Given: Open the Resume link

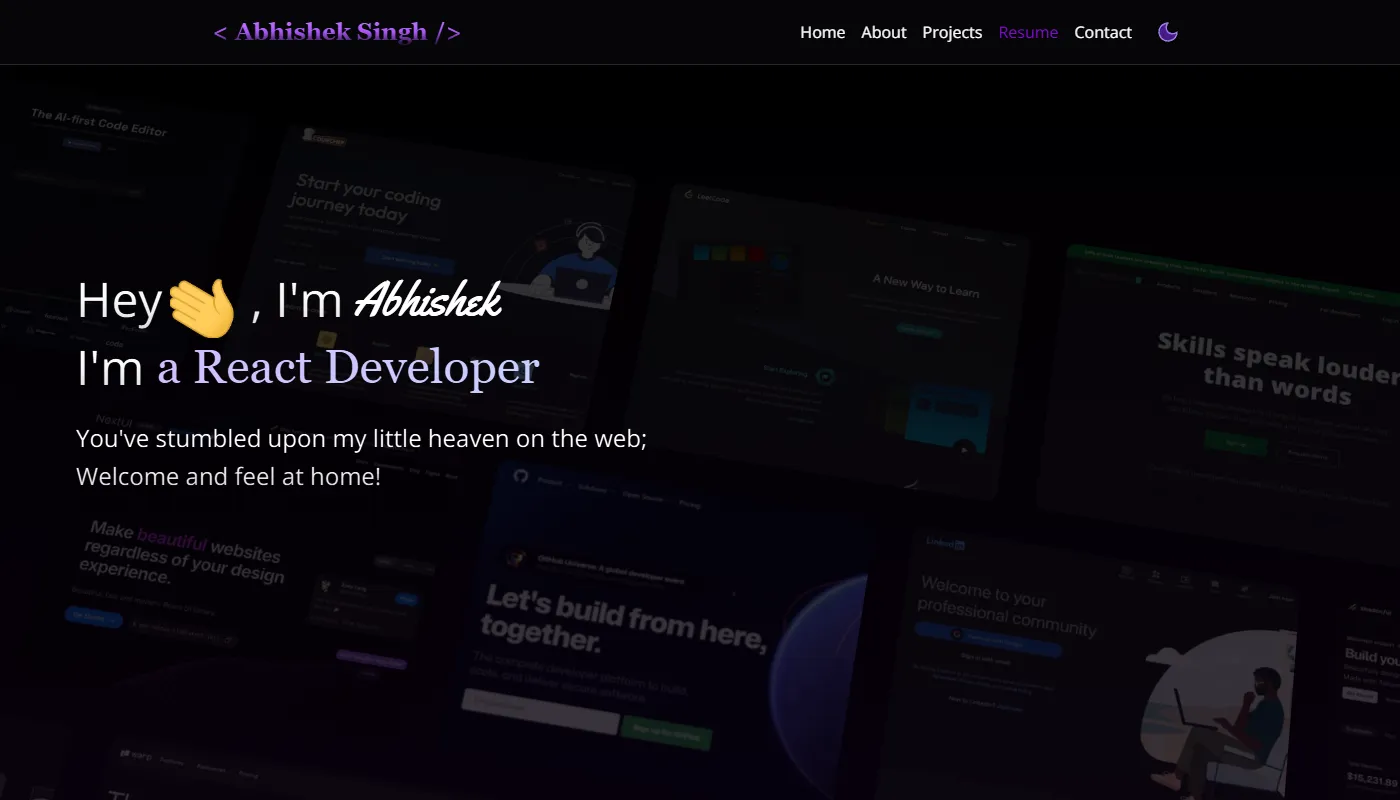Looking at the screenshot, I should tap(1028, 32).
